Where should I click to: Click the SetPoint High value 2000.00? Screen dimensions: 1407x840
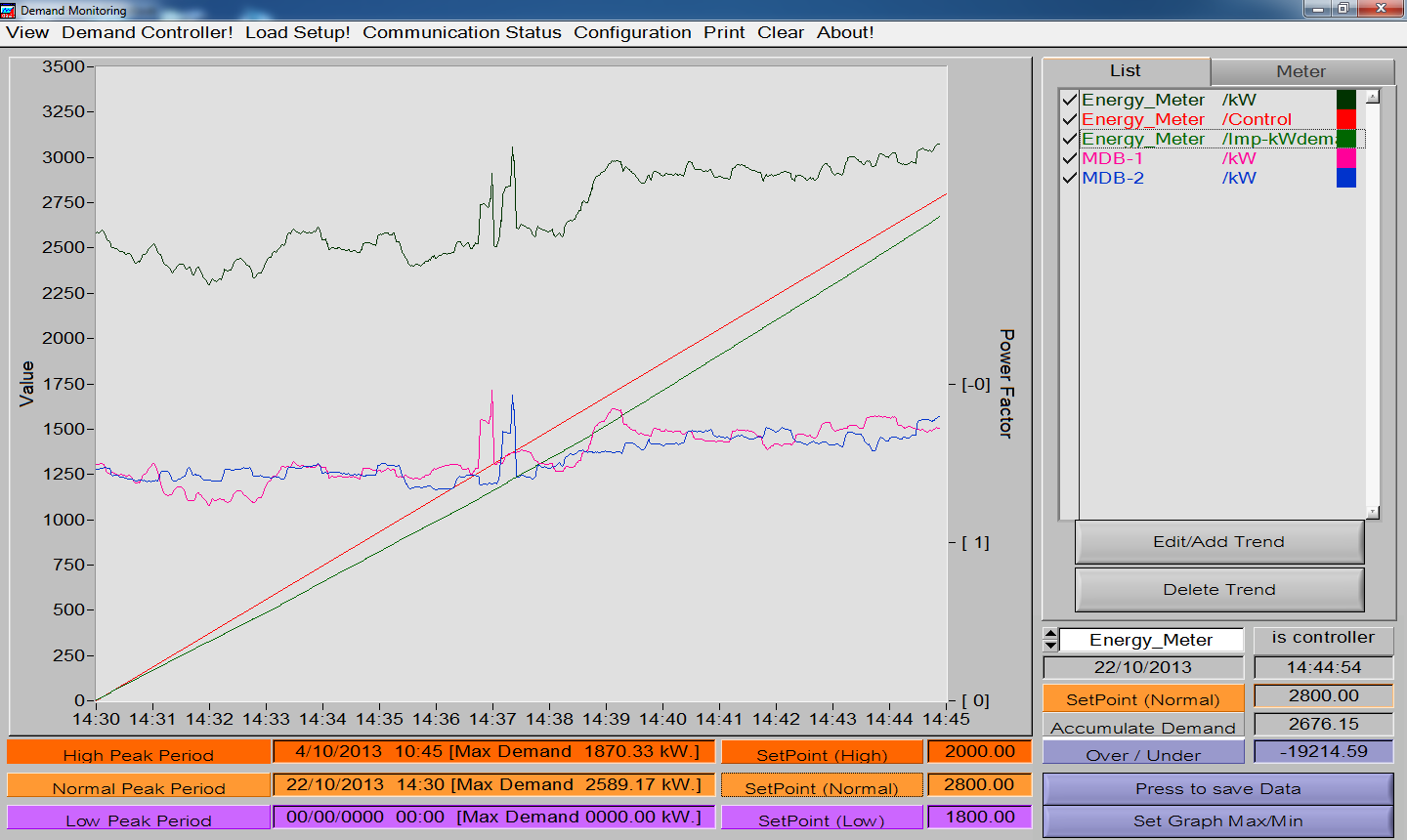point(980,752)
